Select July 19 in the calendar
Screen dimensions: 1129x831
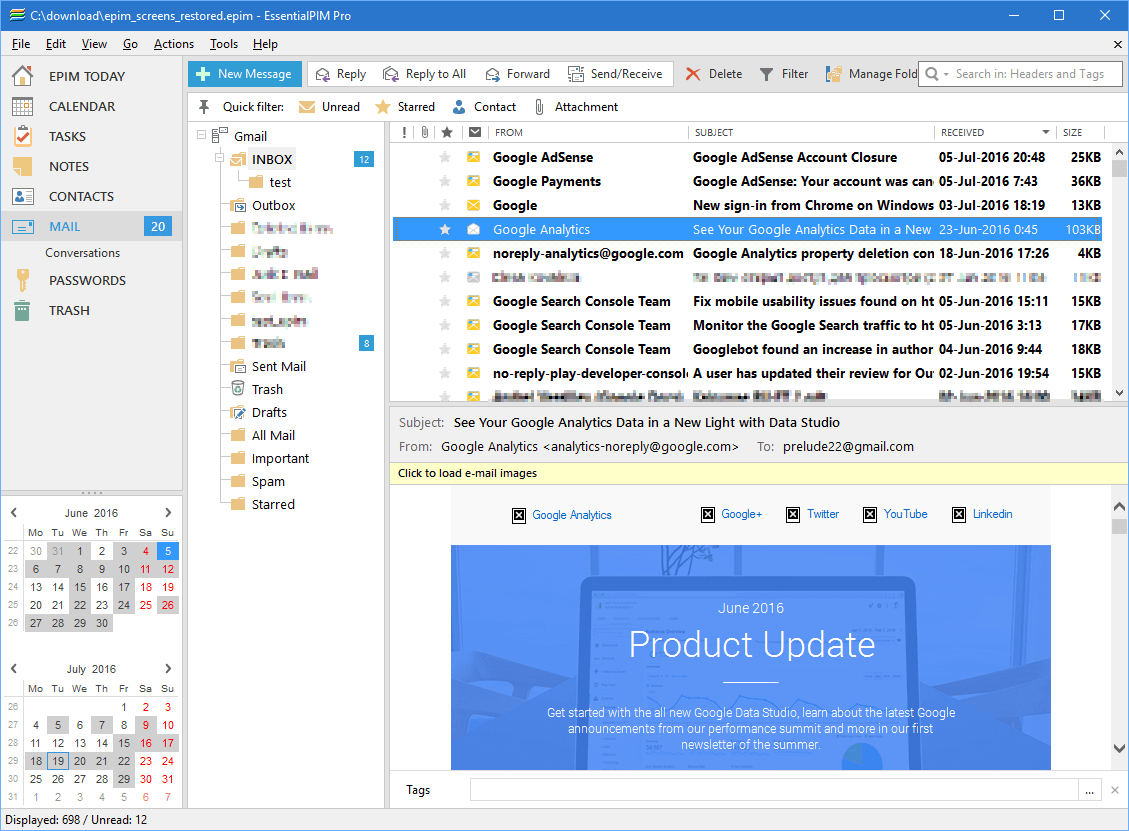[58, 761]
